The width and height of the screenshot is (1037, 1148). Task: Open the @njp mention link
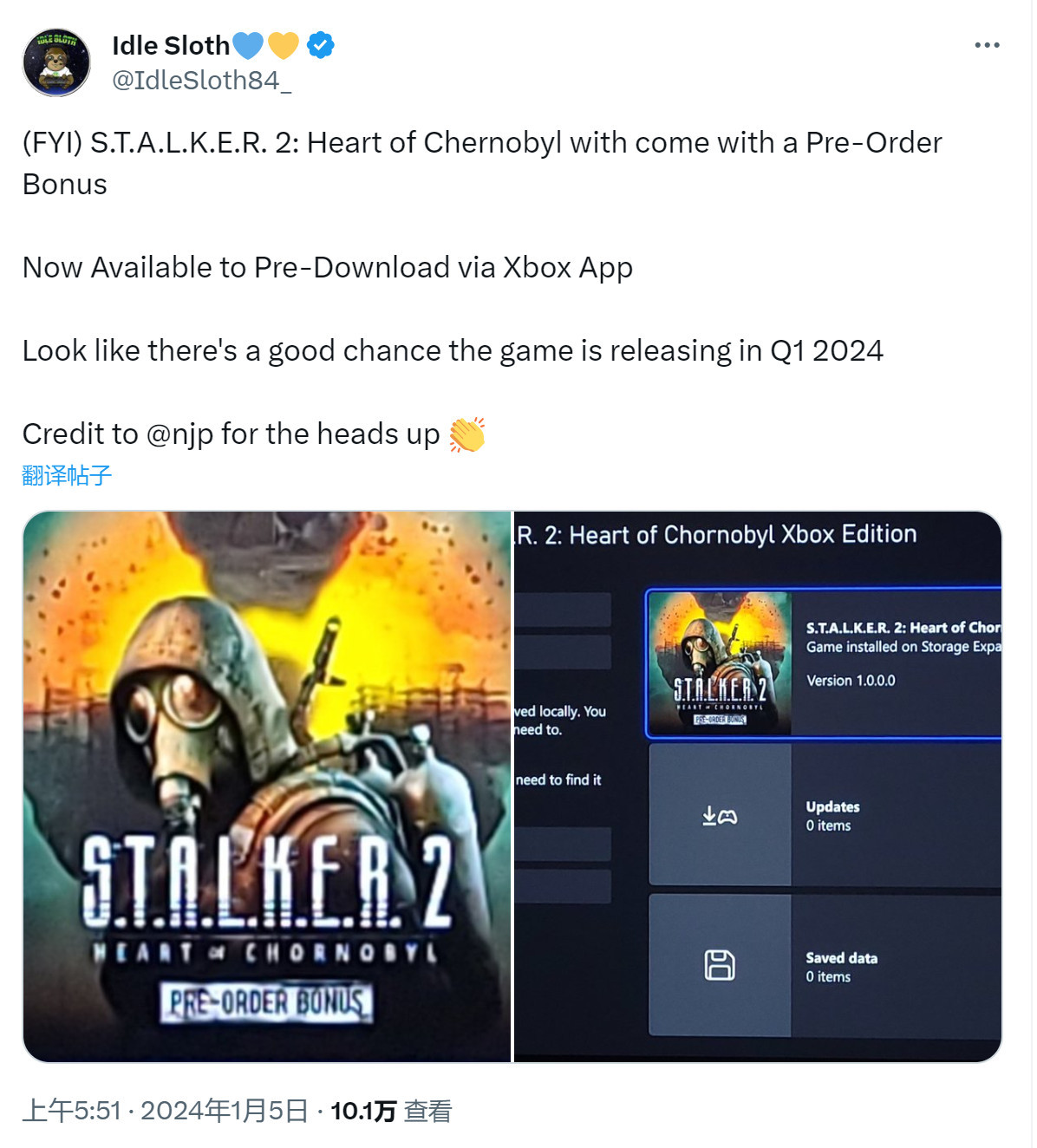(x=179, y=434)
